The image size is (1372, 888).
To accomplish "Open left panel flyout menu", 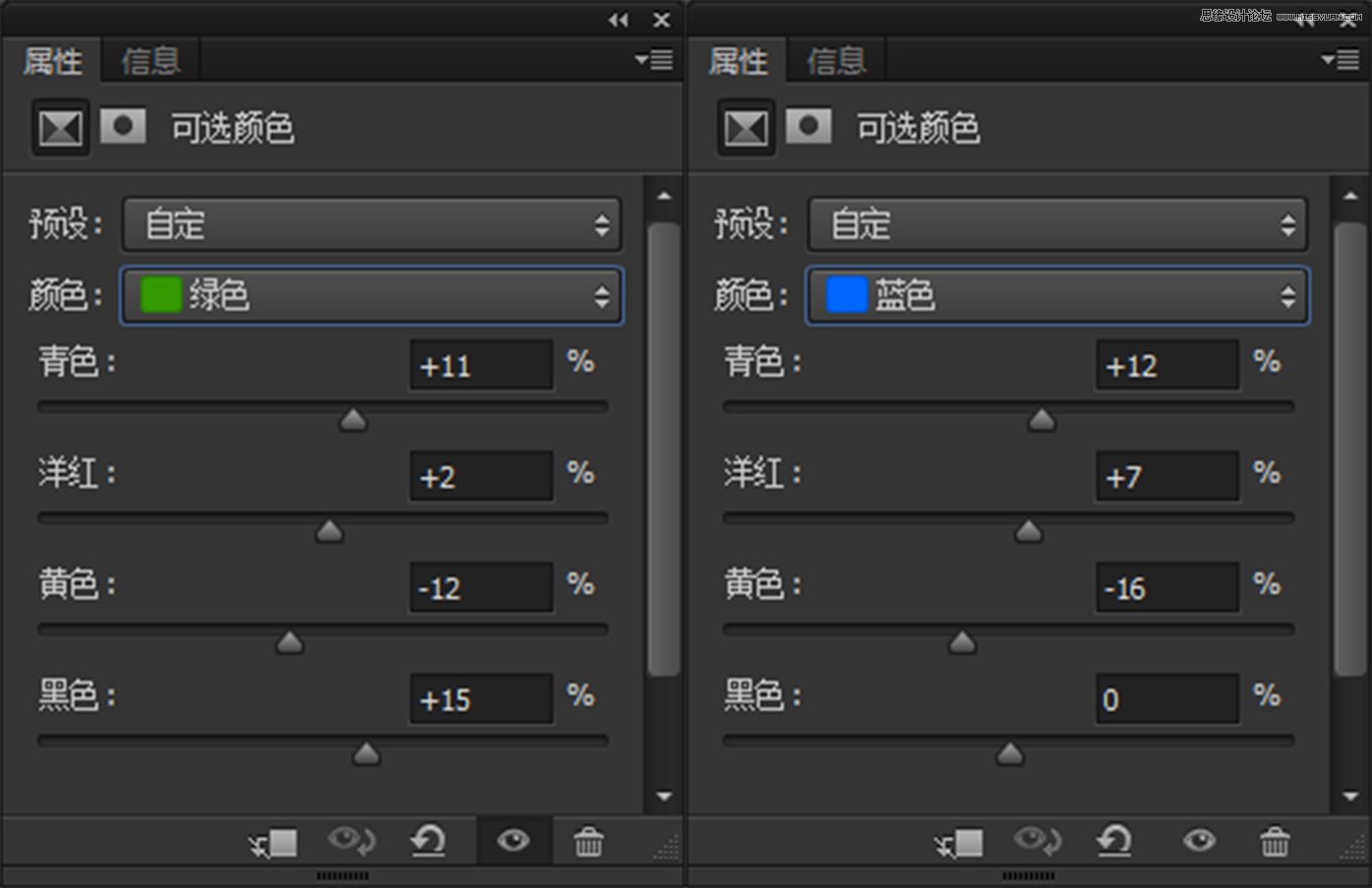I will tap(654, 60).
